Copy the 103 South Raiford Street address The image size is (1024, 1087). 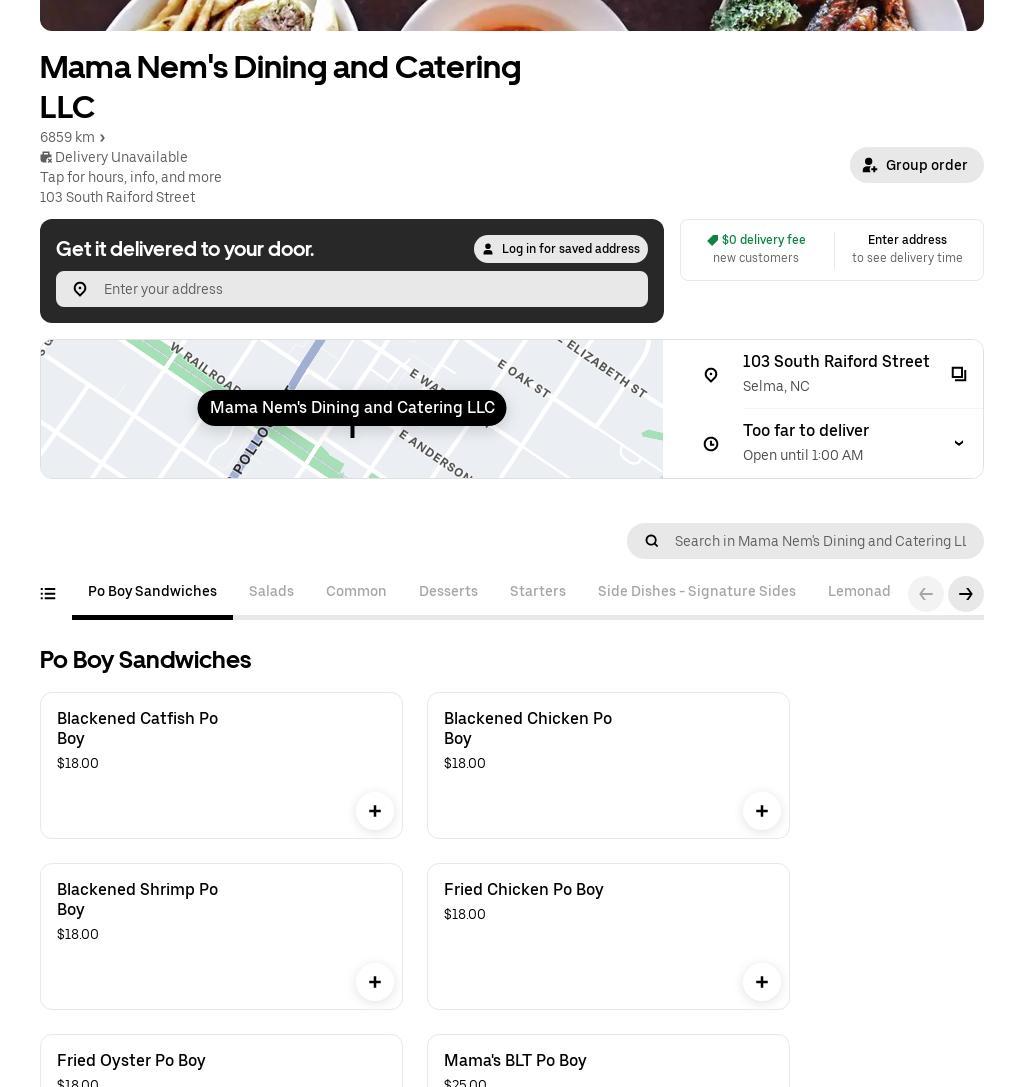click(x=958, y=374)
